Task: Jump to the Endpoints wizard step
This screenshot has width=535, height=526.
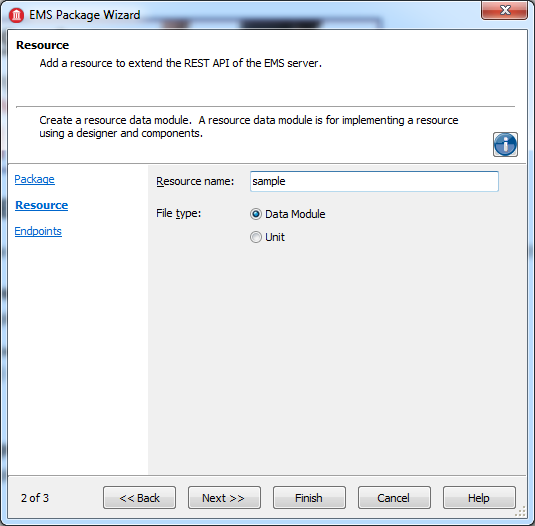Action: point(38,231)
